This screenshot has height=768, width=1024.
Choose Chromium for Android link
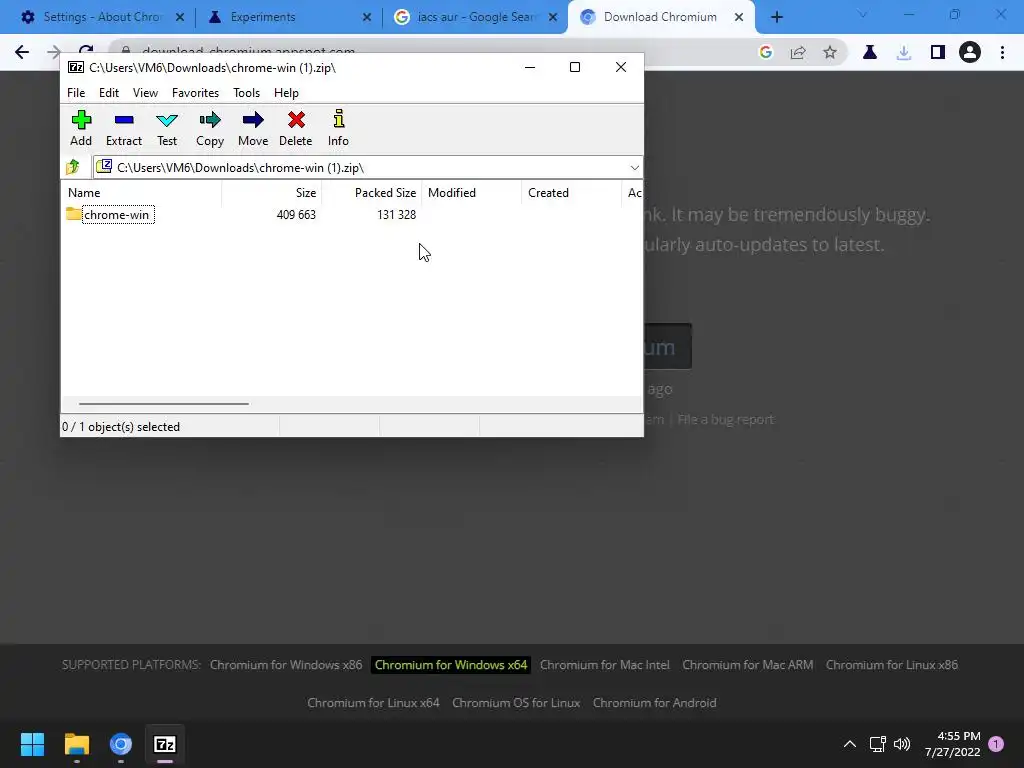click(x=654, y=703)
